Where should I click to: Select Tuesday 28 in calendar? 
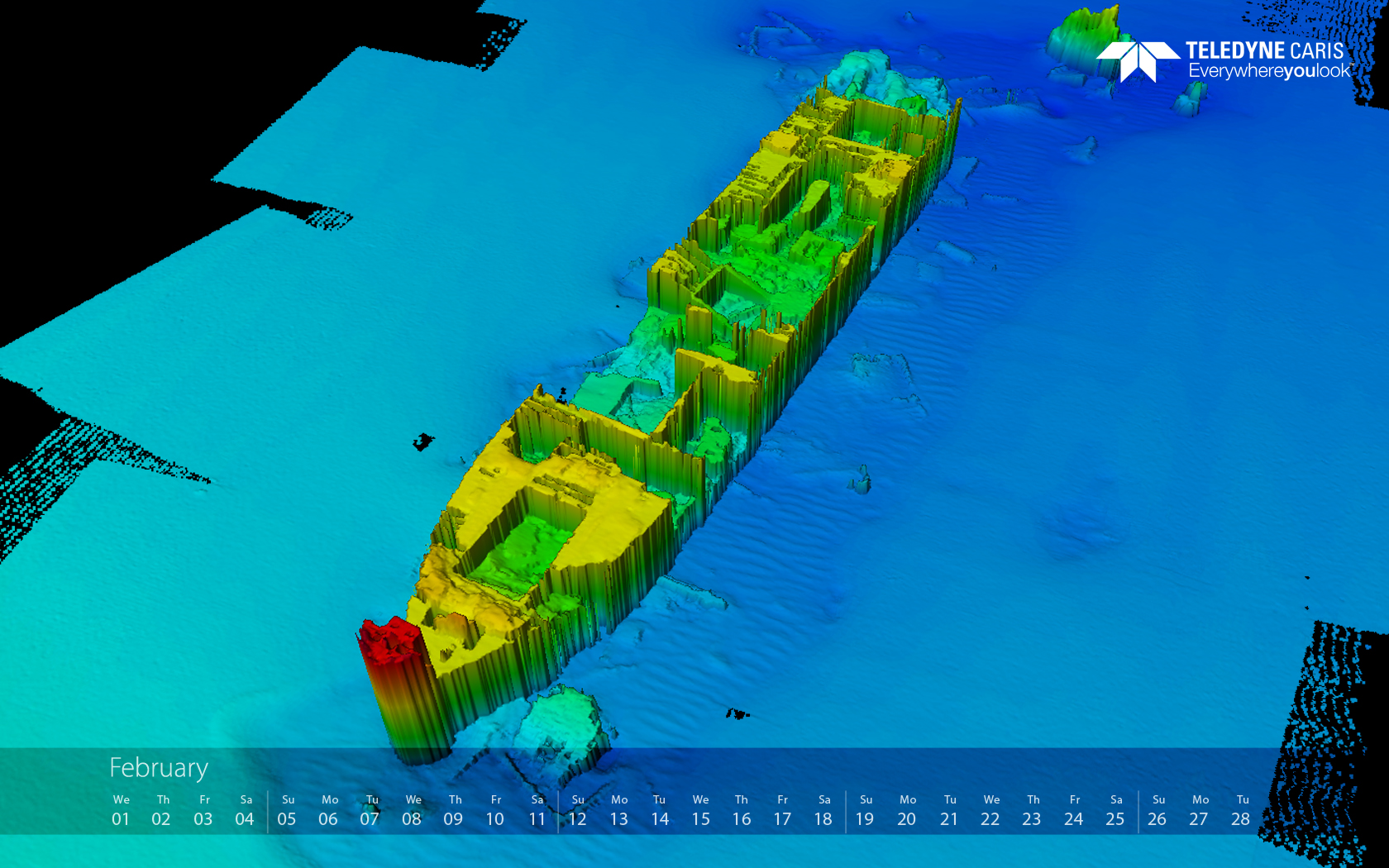click(1241, 811)
